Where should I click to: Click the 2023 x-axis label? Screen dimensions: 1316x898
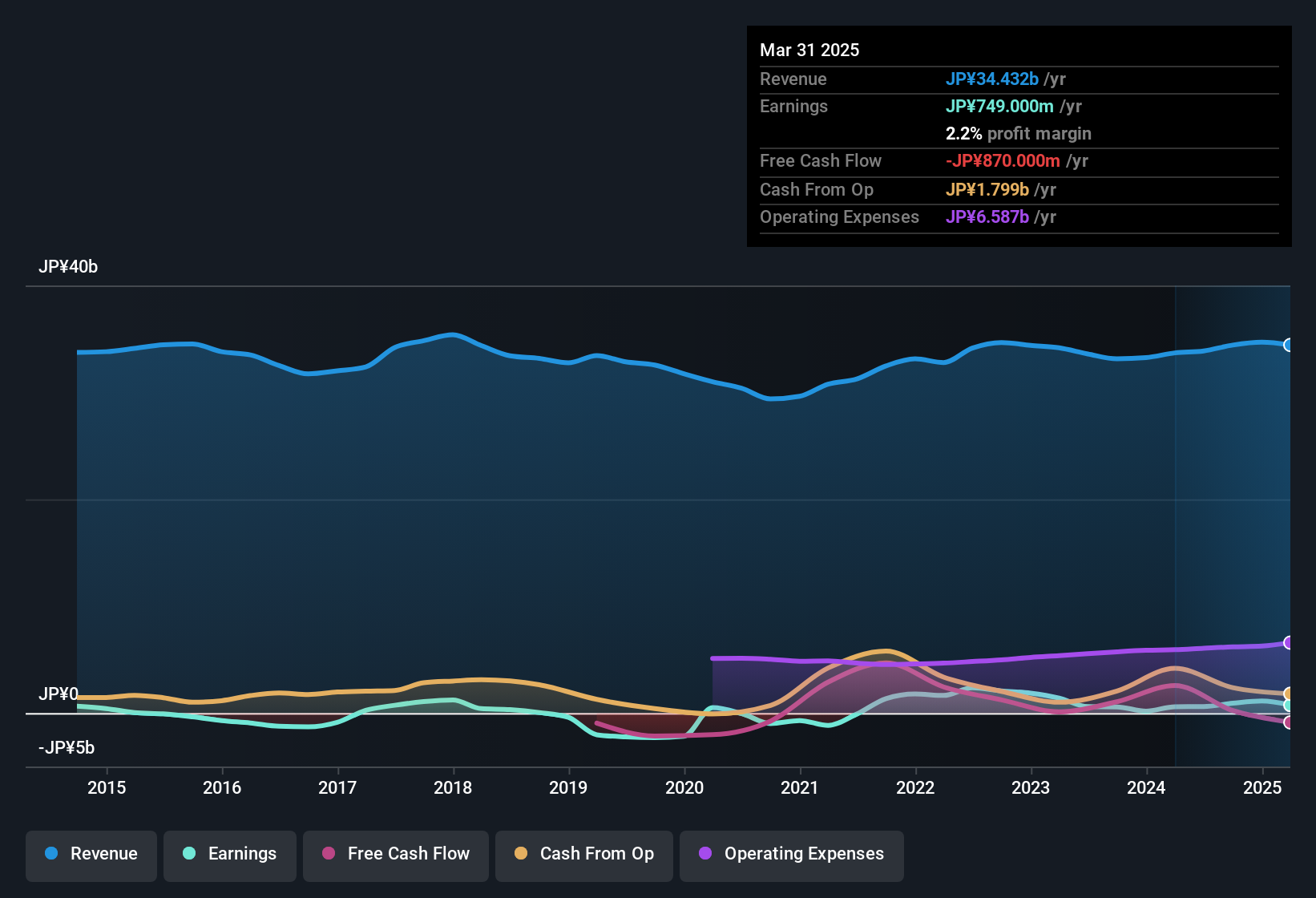(x=1031, y=787)
